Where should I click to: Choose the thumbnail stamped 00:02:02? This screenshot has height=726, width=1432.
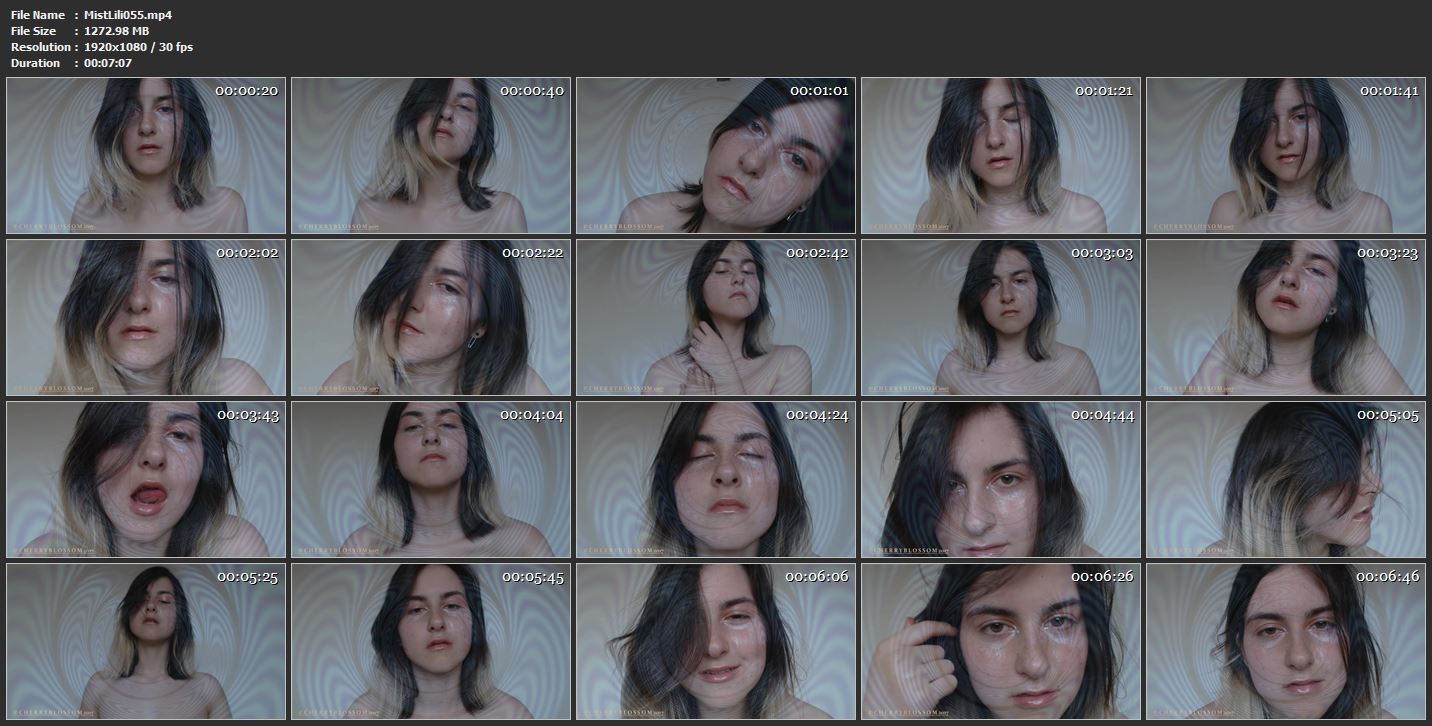[146, 318]
